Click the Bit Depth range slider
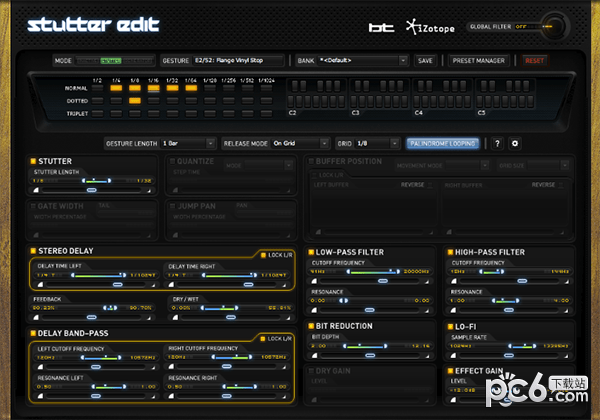 (365, 346)
